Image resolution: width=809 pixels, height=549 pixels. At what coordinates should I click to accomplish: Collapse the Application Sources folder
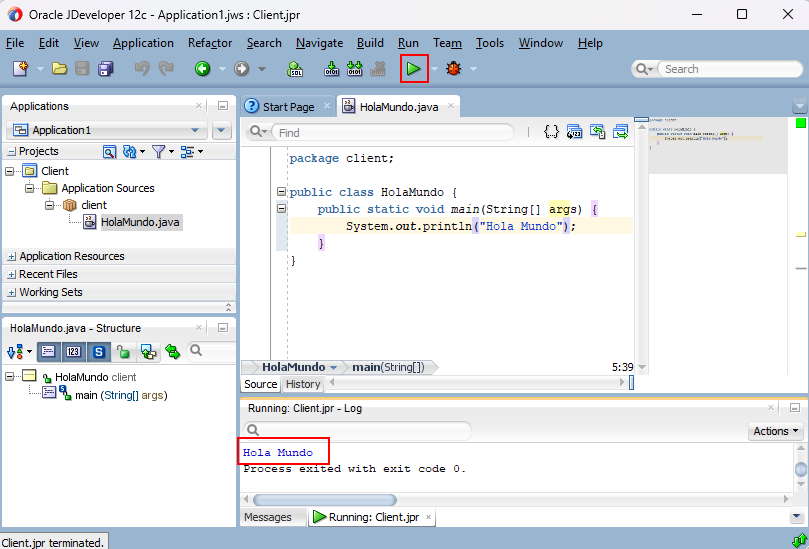29,188
